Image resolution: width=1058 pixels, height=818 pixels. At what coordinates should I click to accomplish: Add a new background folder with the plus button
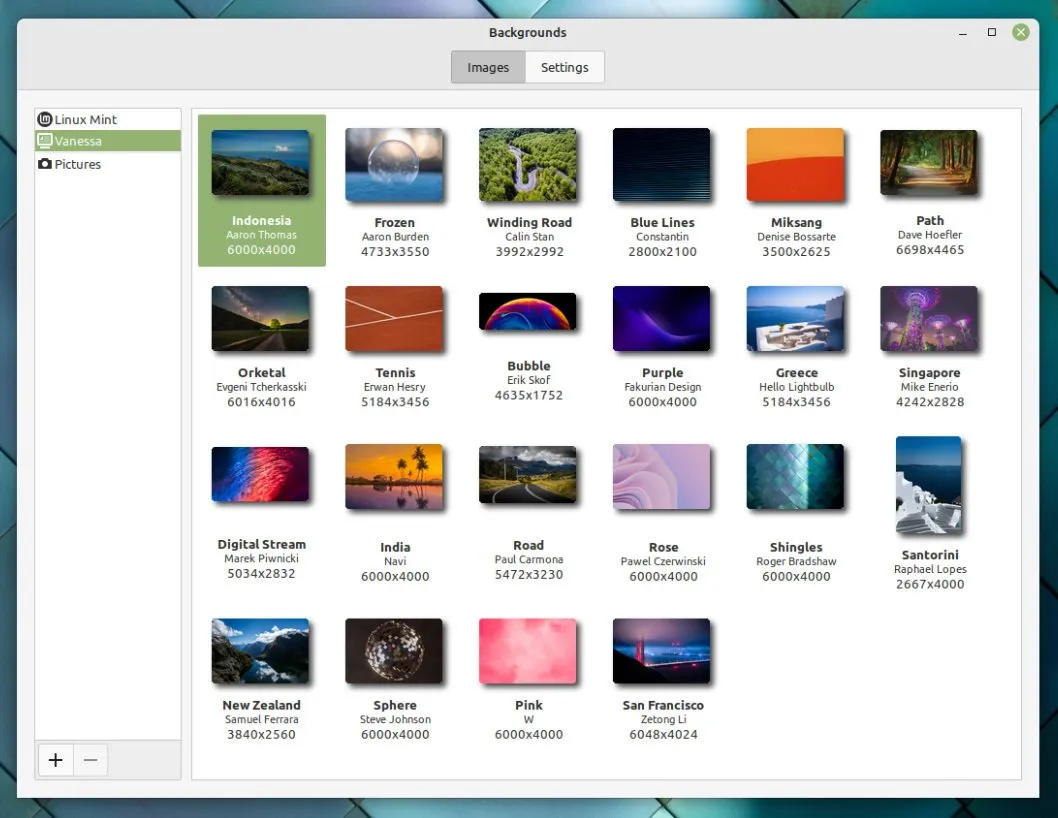click(x=55, y=760)
